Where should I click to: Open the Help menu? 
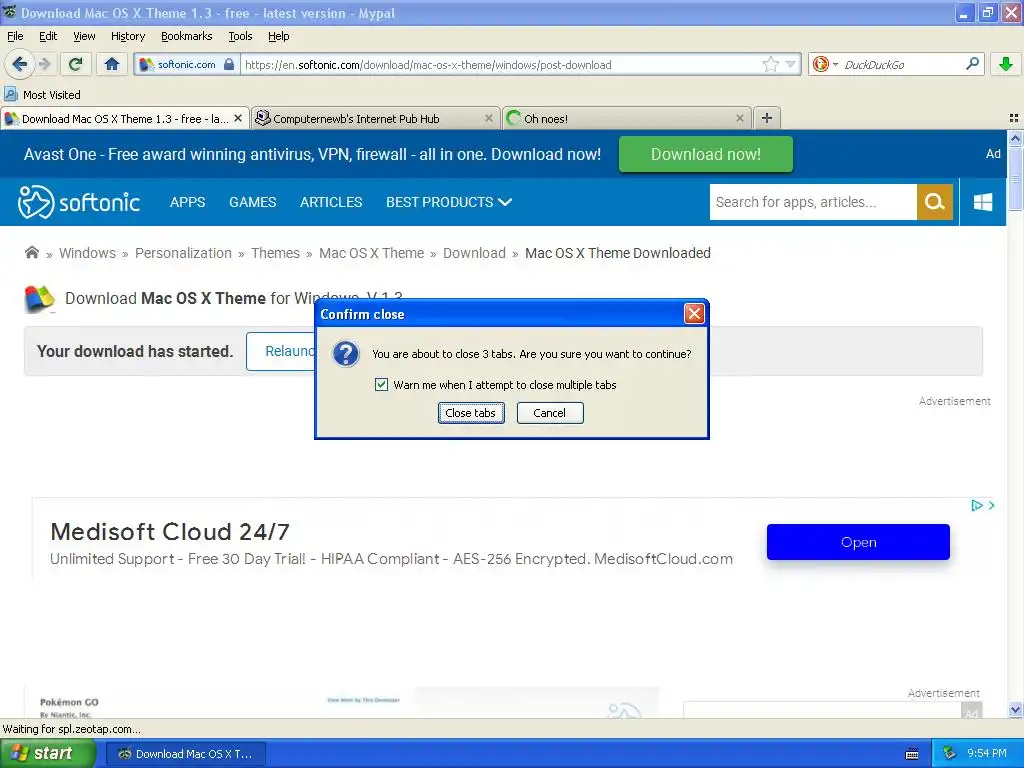point(279,36)
